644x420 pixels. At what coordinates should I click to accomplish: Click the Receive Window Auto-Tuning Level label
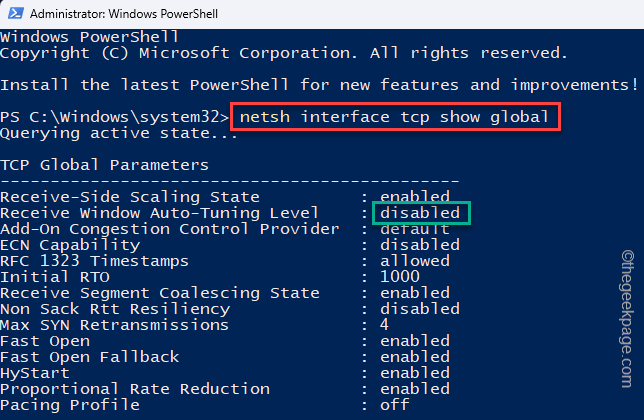point(160,213)
